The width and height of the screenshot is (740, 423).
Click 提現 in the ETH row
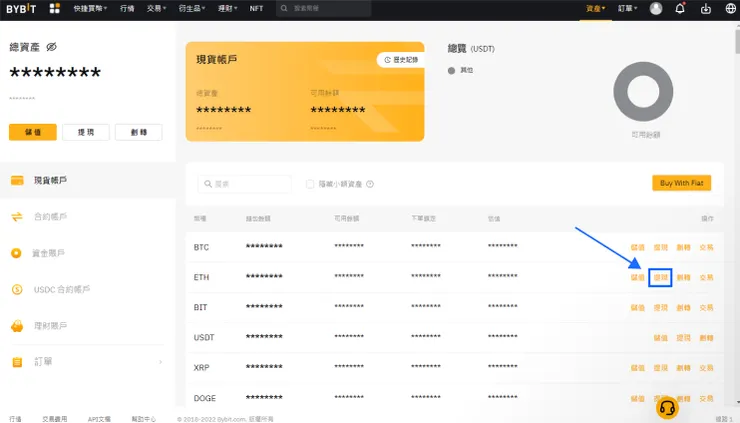660,278
